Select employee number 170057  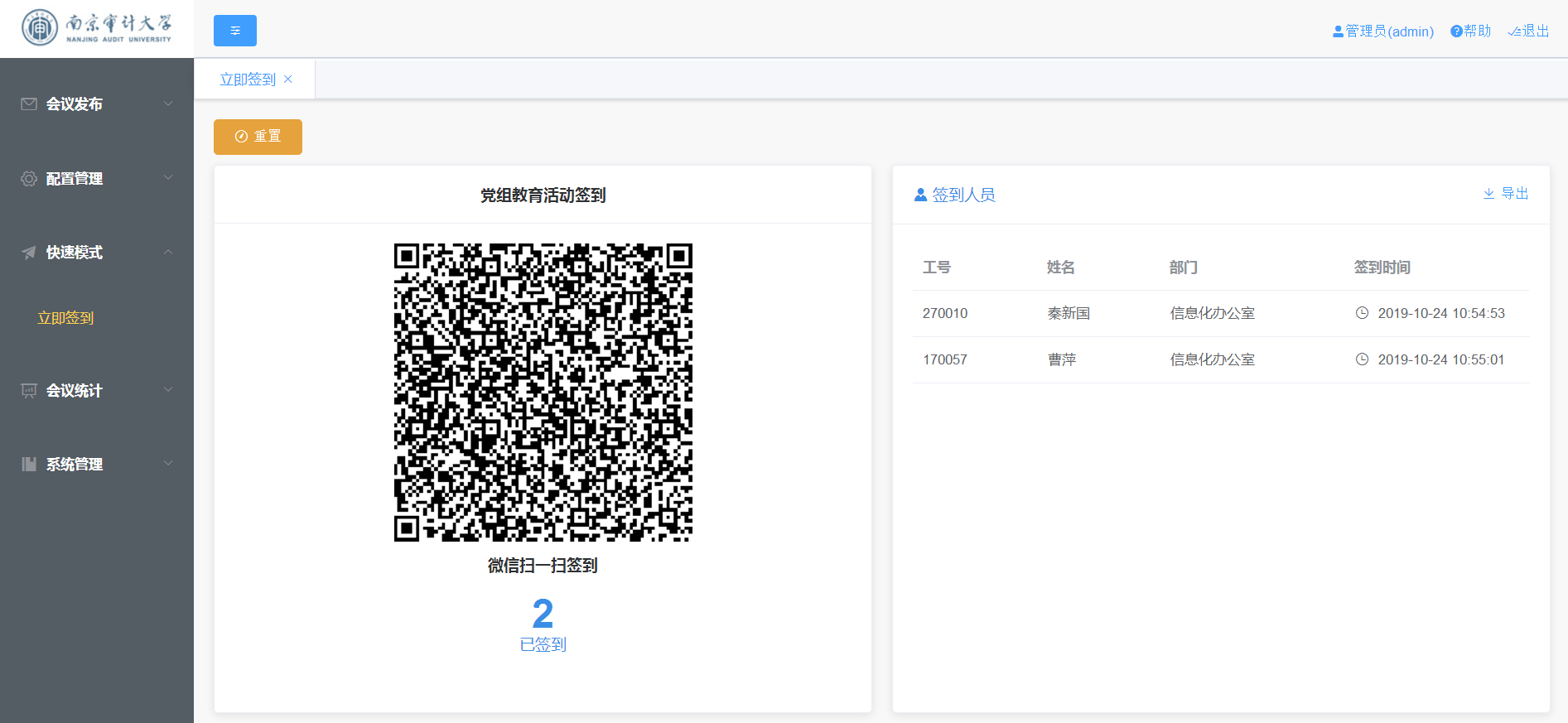point(945,359)
